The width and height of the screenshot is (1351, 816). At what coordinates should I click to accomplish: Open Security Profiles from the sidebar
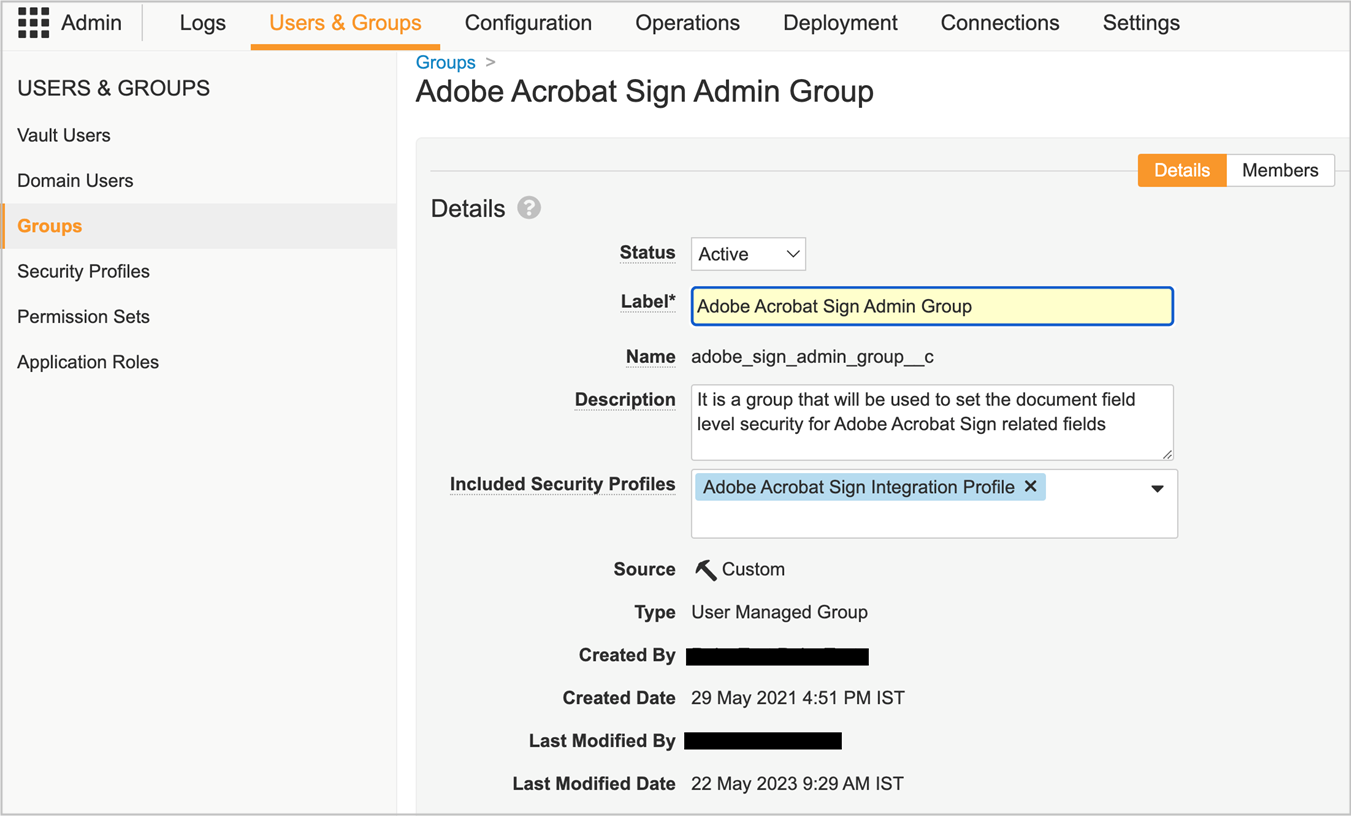coord(83,271)
